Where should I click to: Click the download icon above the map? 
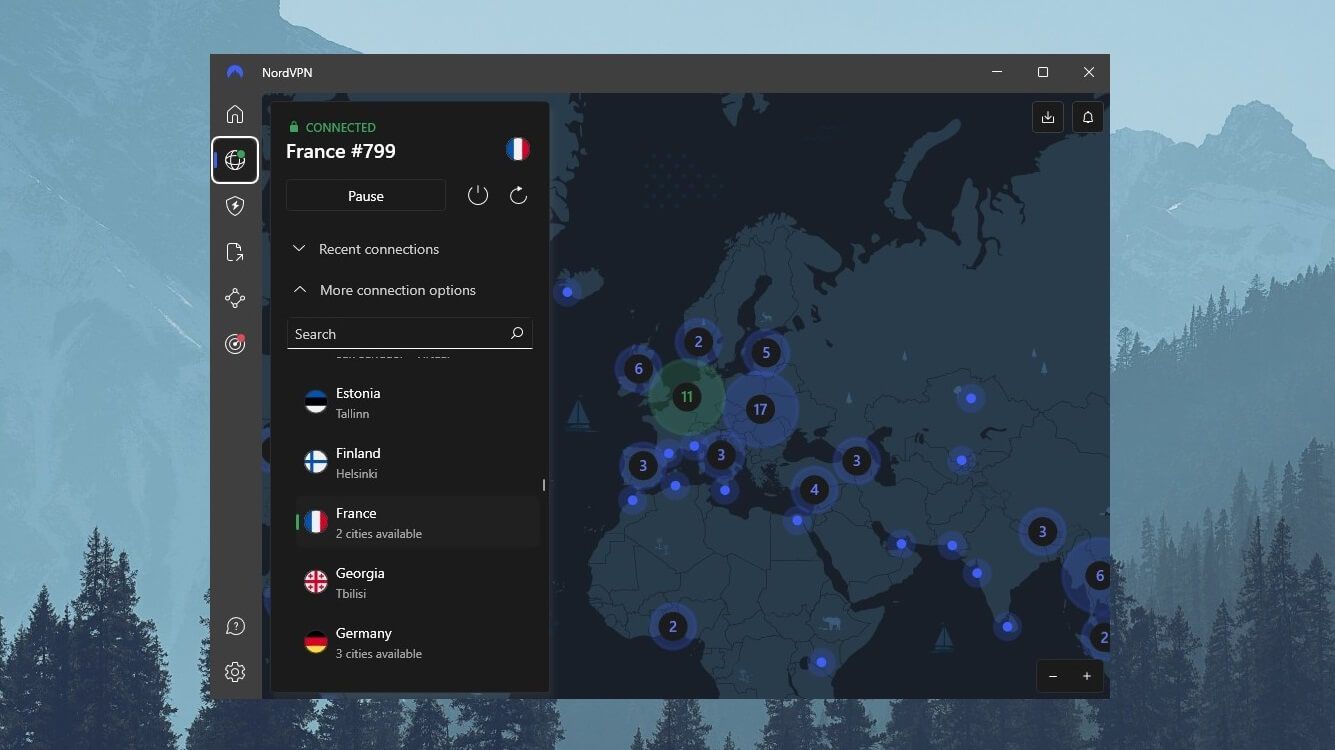tap(1048, 117)
